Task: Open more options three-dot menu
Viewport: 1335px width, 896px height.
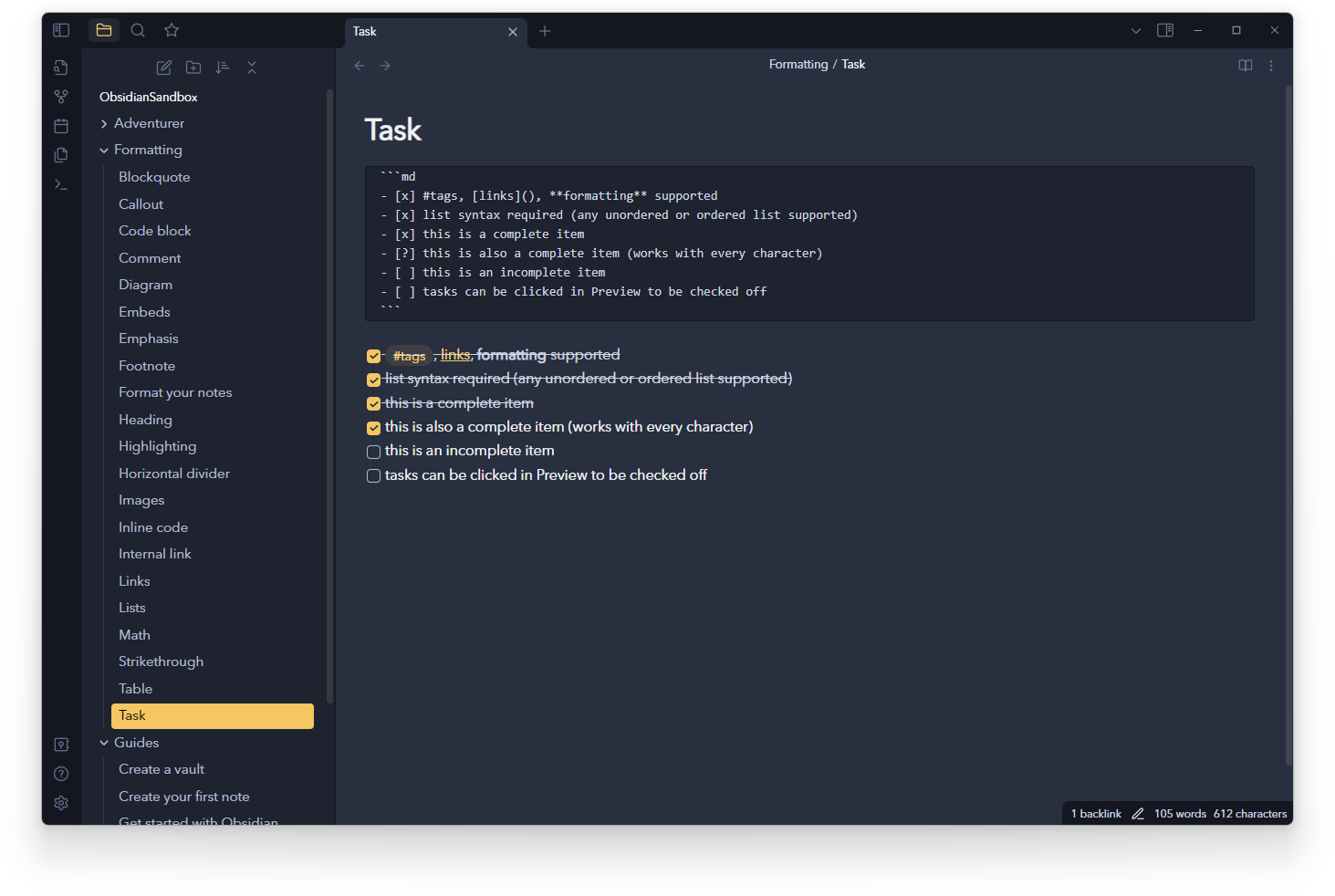Action: pos(1271,66)
